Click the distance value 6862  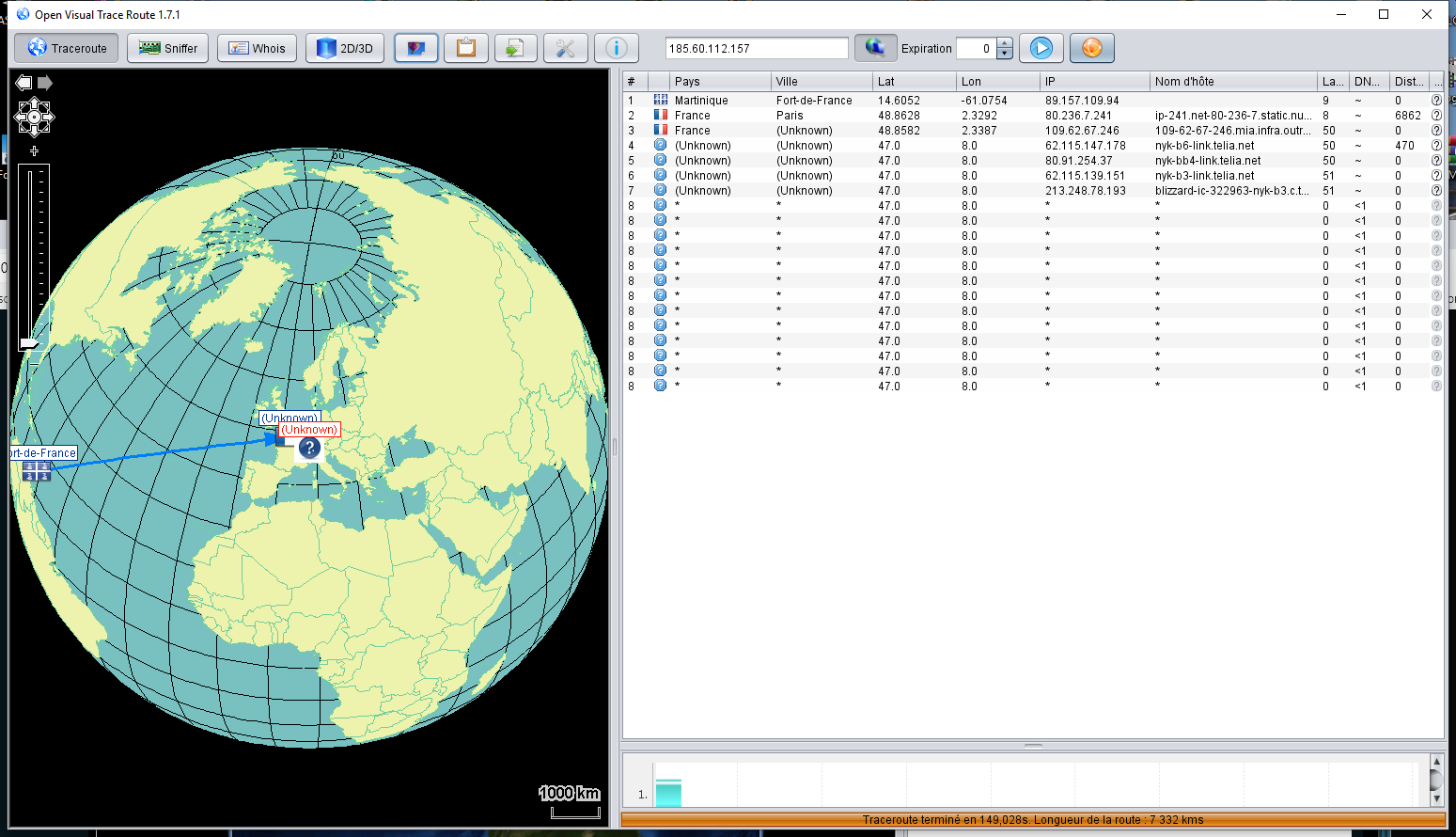1407,116
